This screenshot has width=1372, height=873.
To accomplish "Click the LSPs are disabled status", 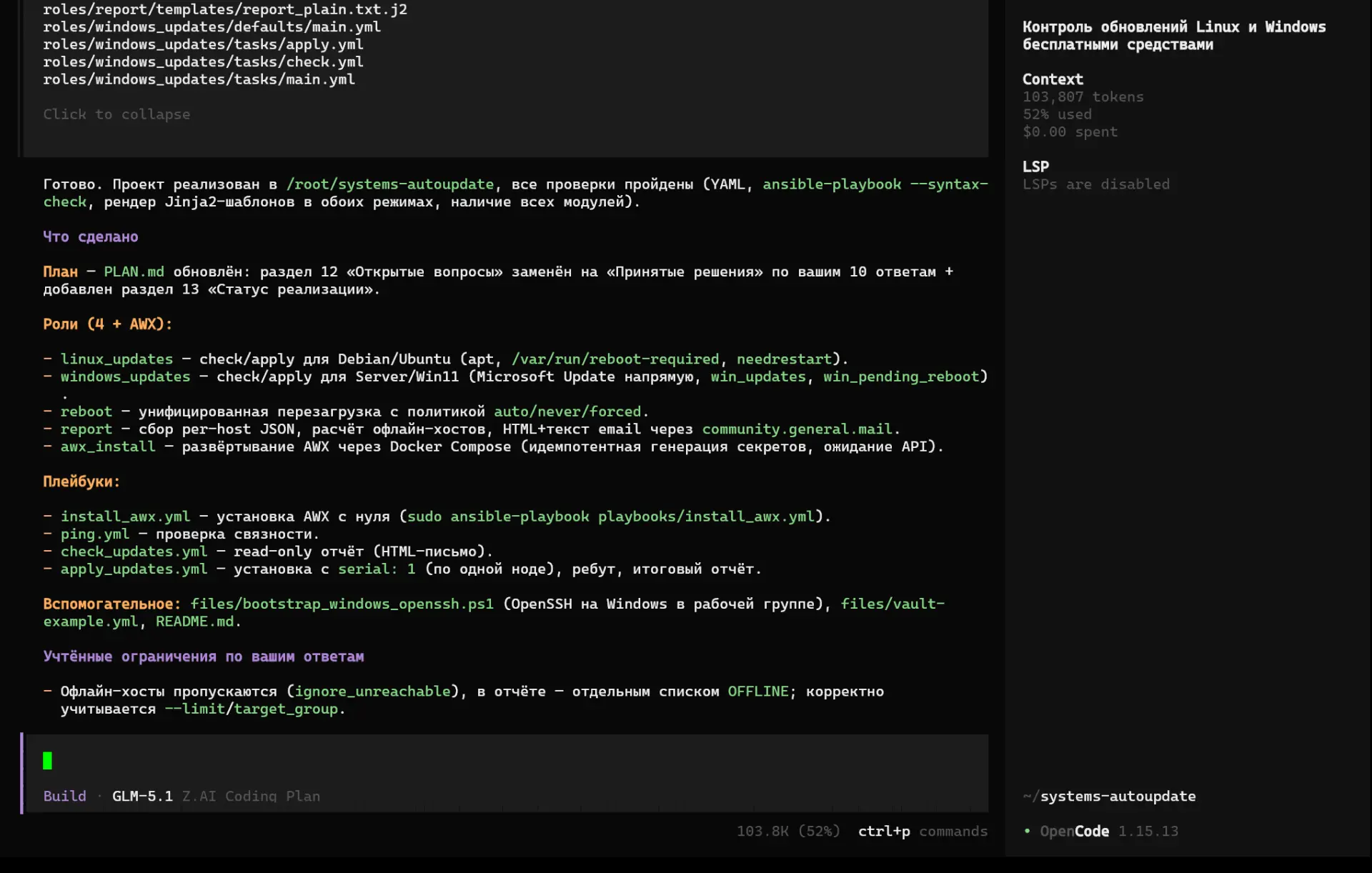I will tap(1096, 184).
